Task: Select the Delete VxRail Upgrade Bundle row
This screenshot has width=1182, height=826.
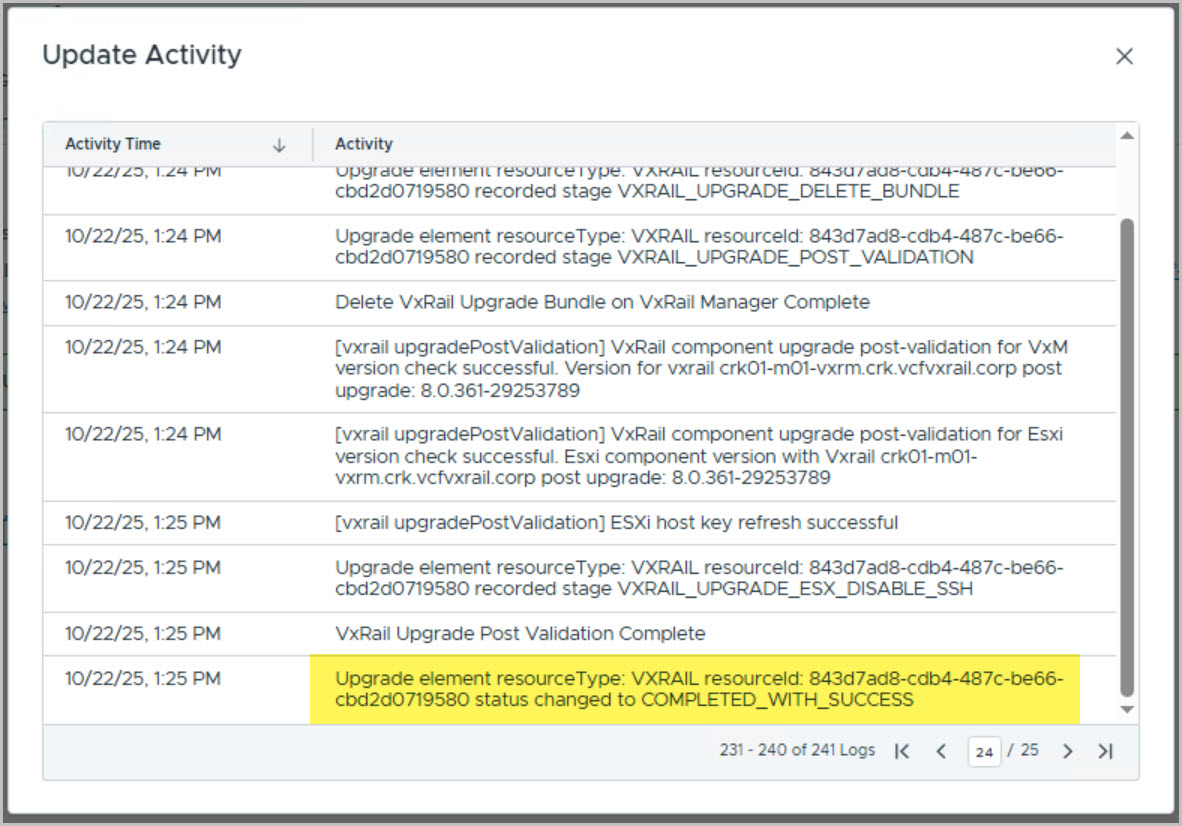Action: [602, 302]
